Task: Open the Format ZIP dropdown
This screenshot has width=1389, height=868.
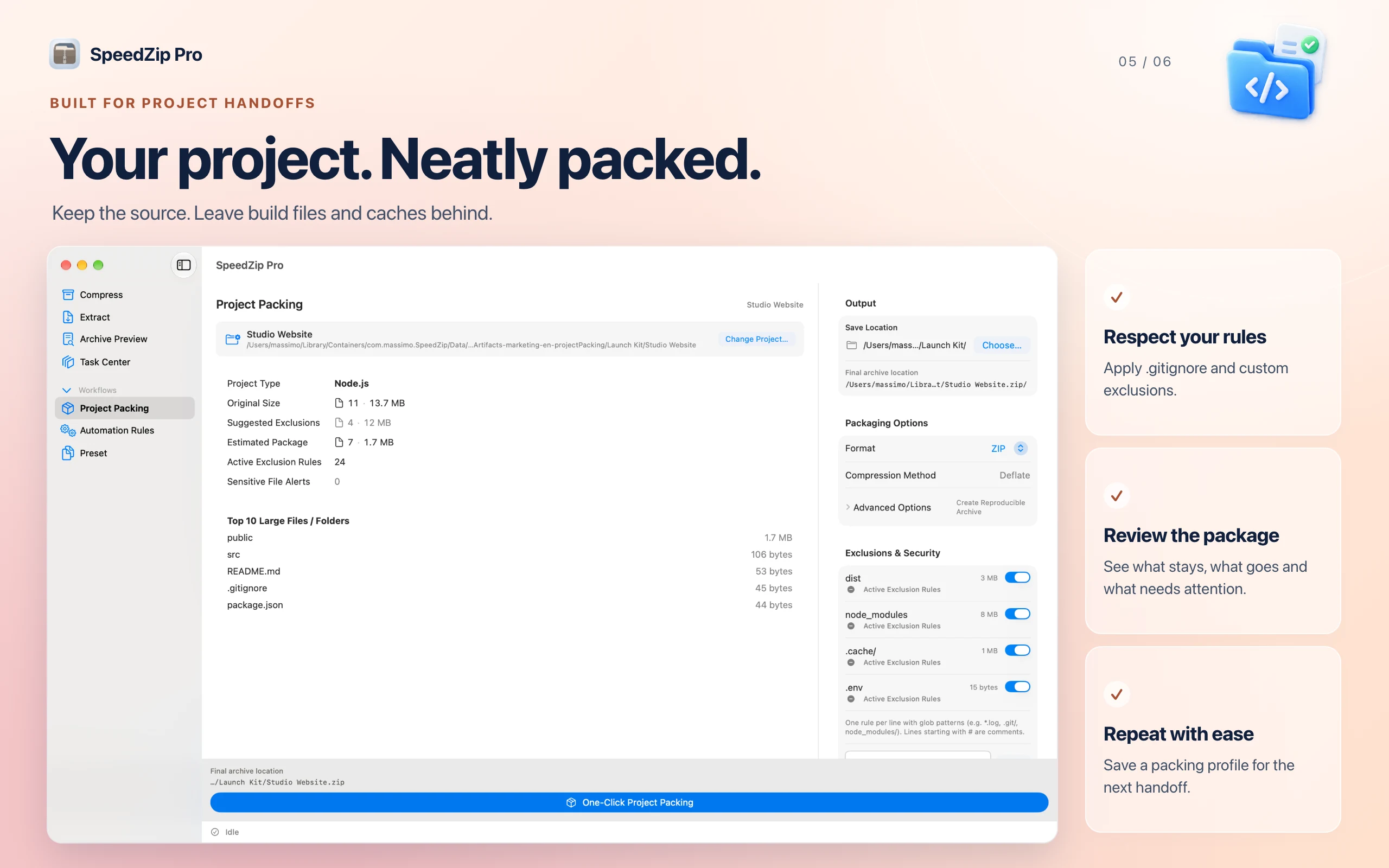Action: click(1009, 448)
